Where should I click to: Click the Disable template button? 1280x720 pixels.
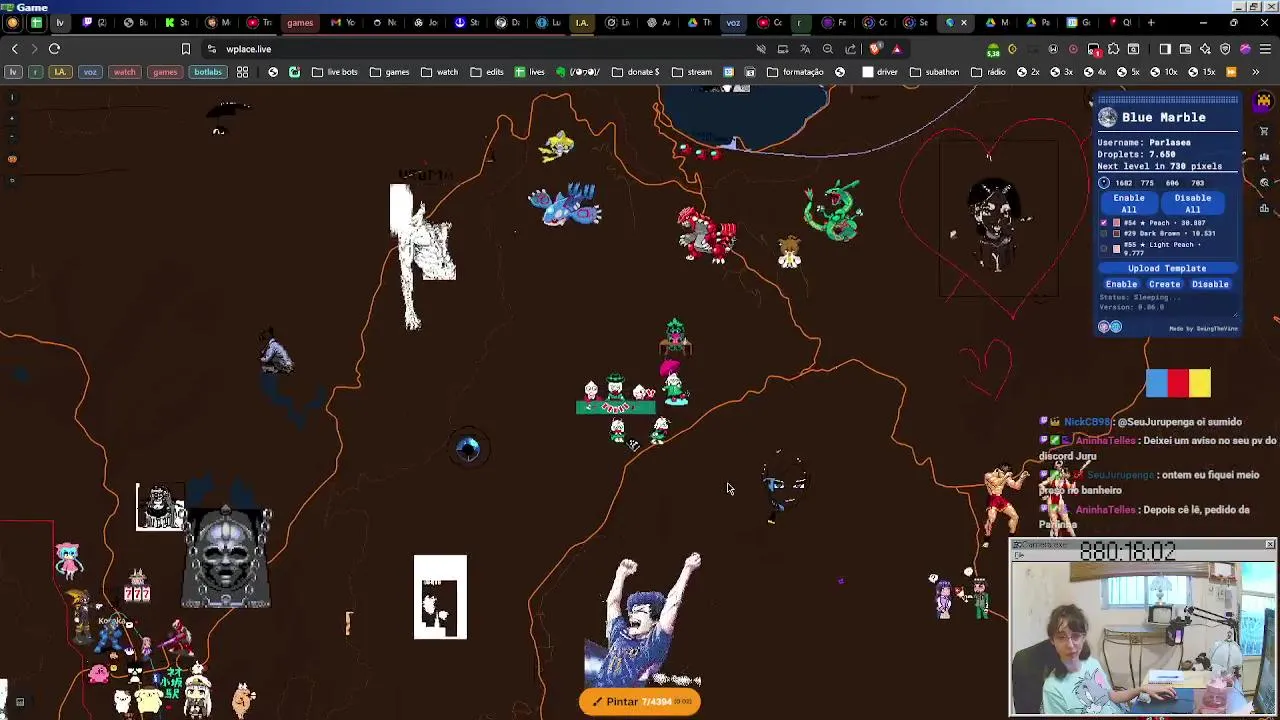tap(1210, 284)
